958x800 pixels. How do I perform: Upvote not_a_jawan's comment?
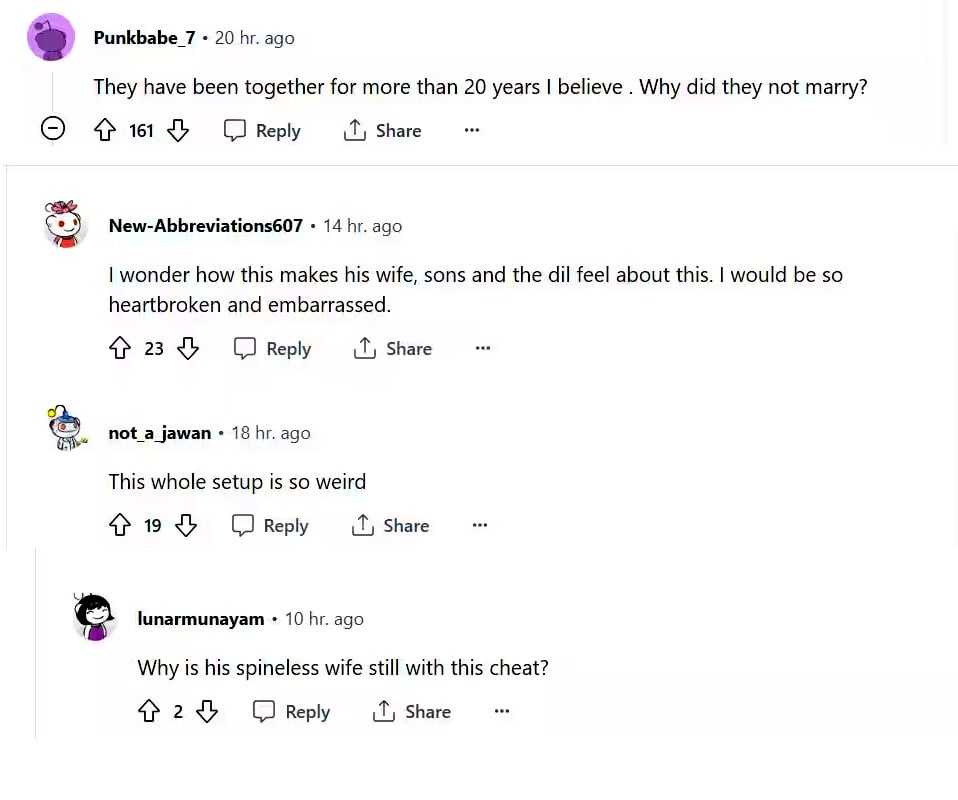120,525
